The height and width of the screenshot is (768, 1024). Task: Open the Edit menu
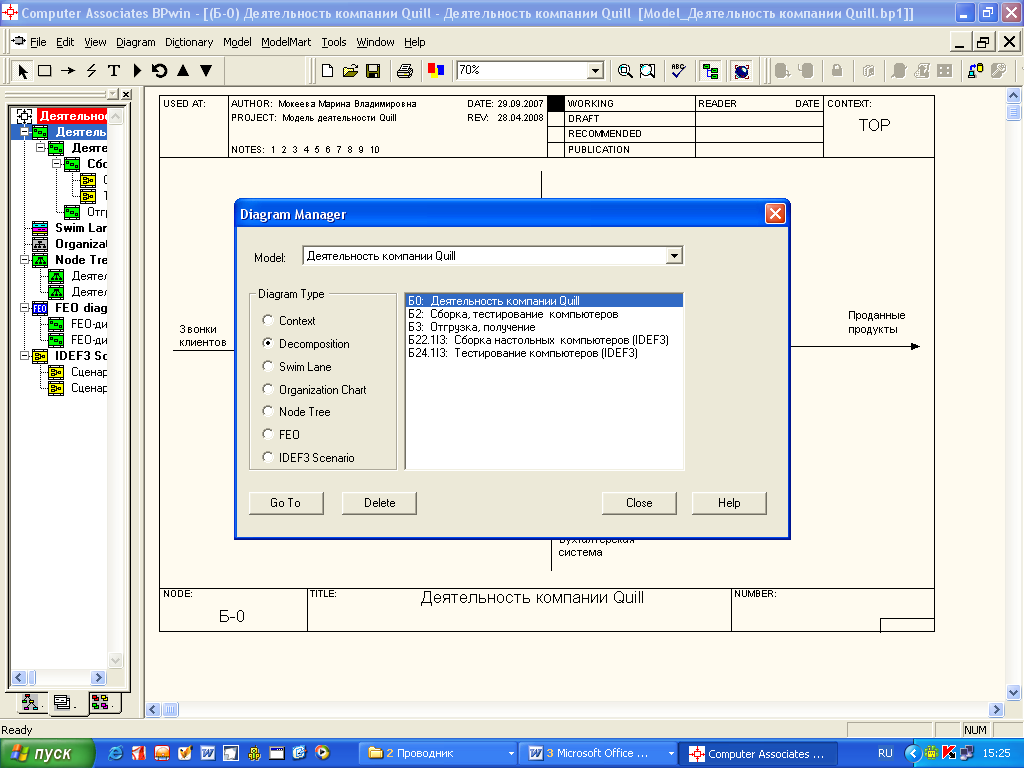(x=65, y=42)
